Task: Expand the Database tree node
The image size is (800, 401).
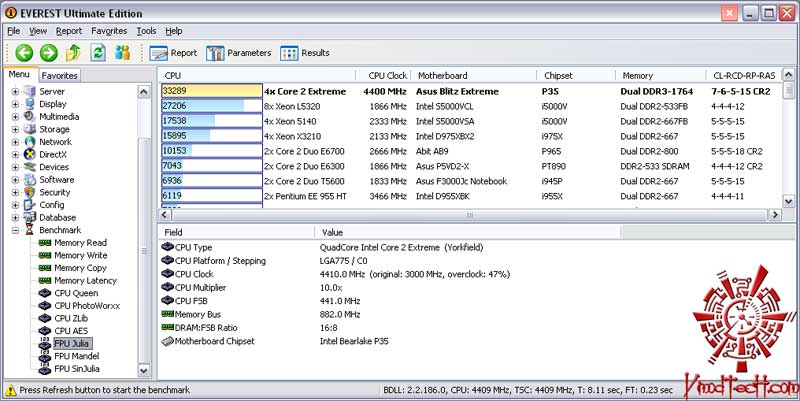Action: 15,218
